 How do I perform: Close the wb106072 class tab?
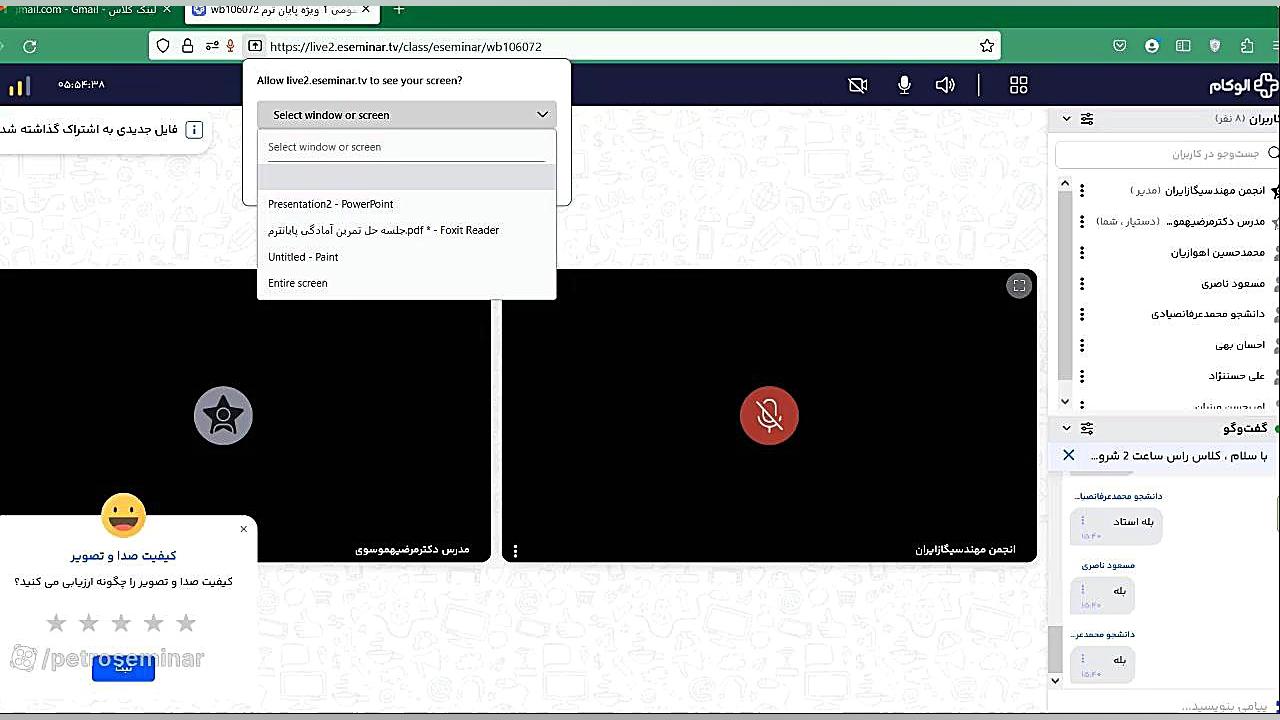coord(364,10)
